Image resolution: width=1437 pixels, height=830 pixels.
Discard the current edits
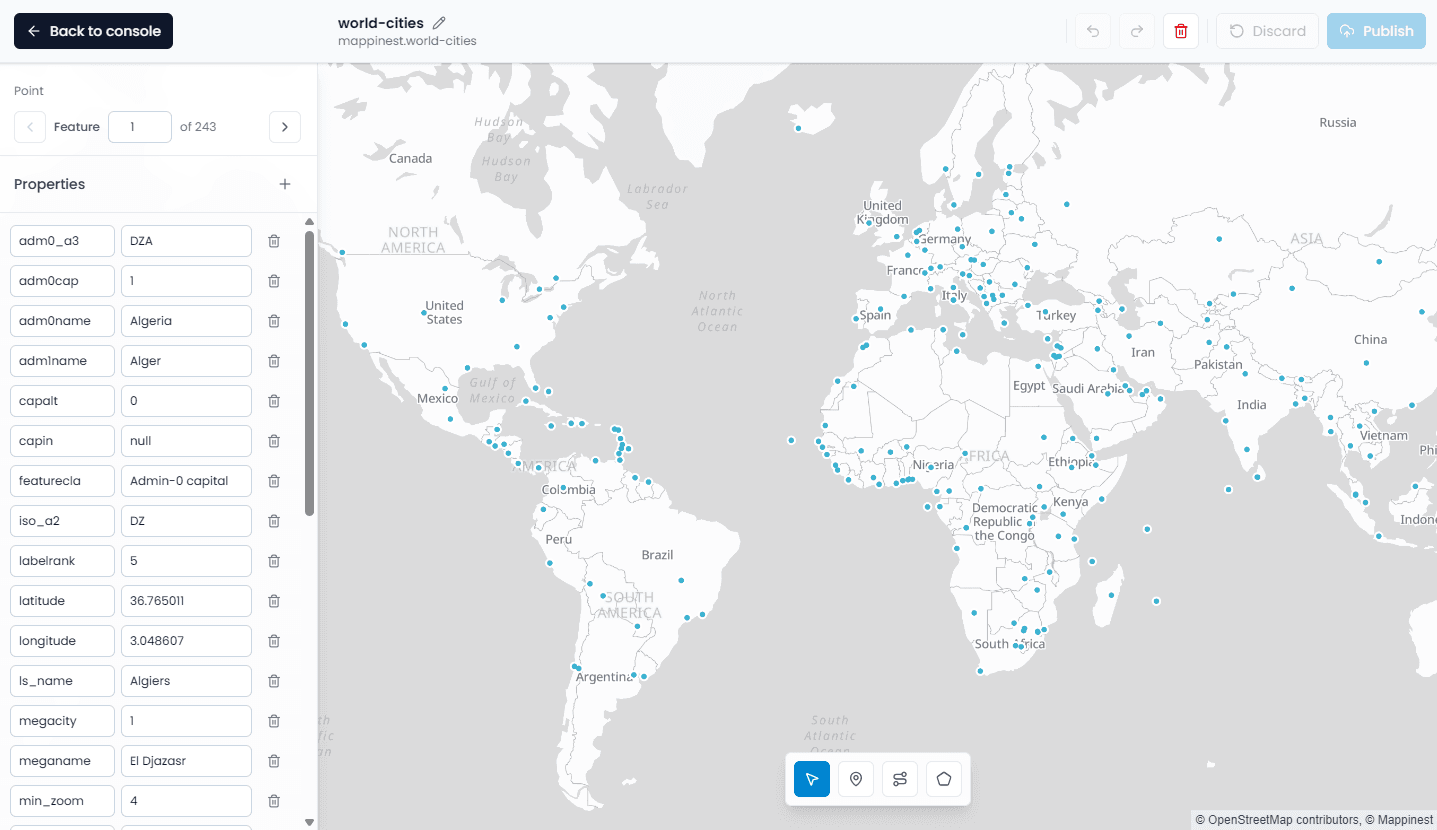point(1267,31)
